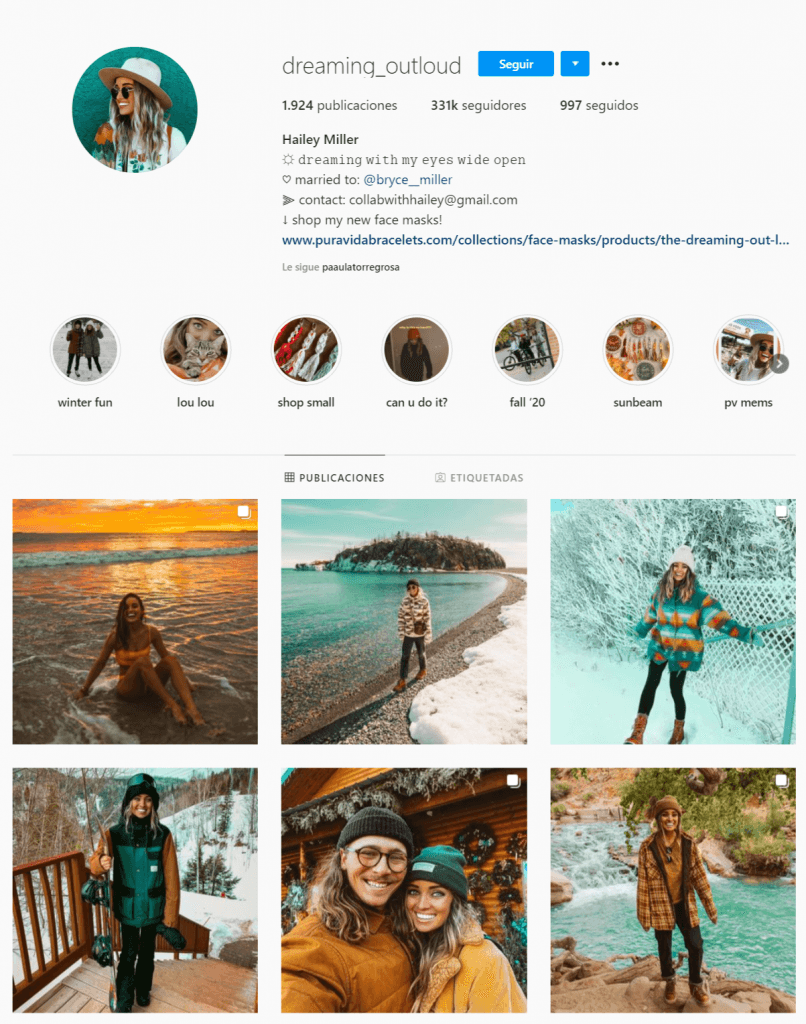Open the winter fun story highlight
The height and width of the screenshot is (1024, 806).
(85, 350)
